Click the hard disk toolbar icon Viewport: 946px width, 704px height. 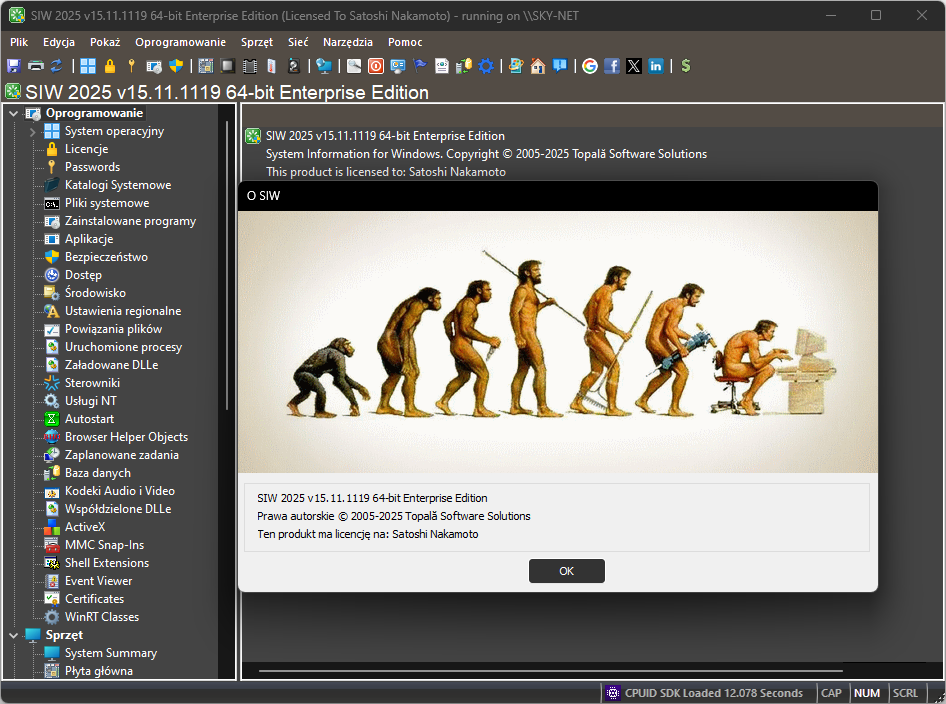[x=293, y=66]
